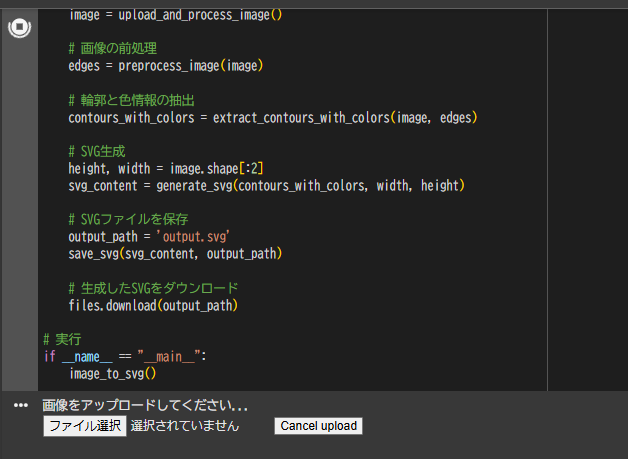Click the svg_content = generate_svg(...) line
The image size is (628, 459).
pos(266,186)
